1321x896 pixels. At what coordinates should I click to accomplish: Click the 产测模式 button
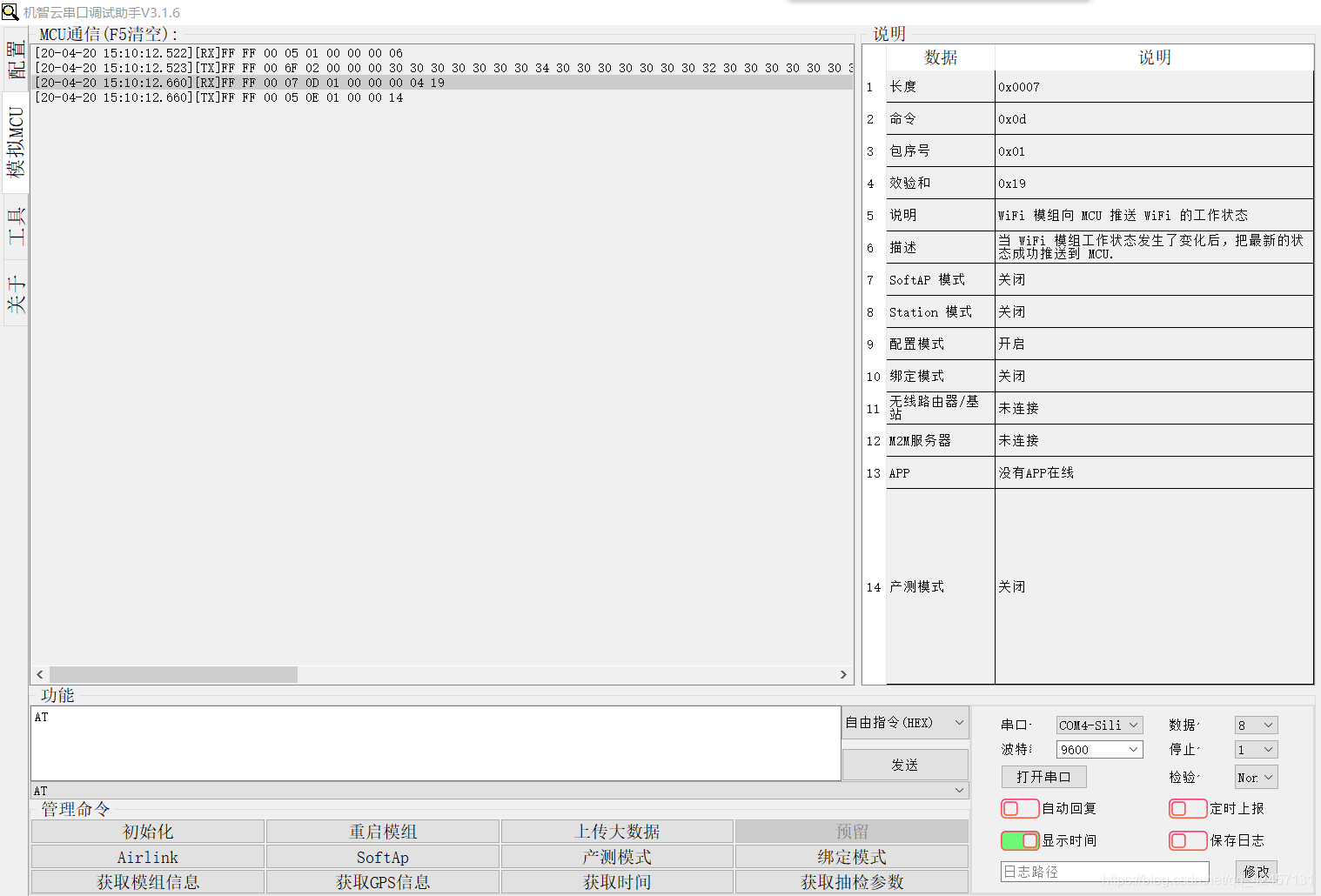click(617, 857)
